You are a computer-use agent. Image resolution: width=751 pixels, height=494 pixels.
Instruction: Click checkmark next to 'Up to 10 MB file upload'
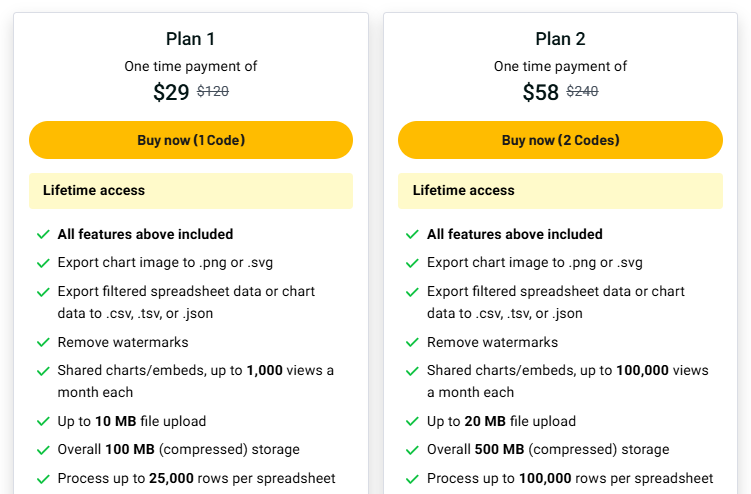[43, 422]
